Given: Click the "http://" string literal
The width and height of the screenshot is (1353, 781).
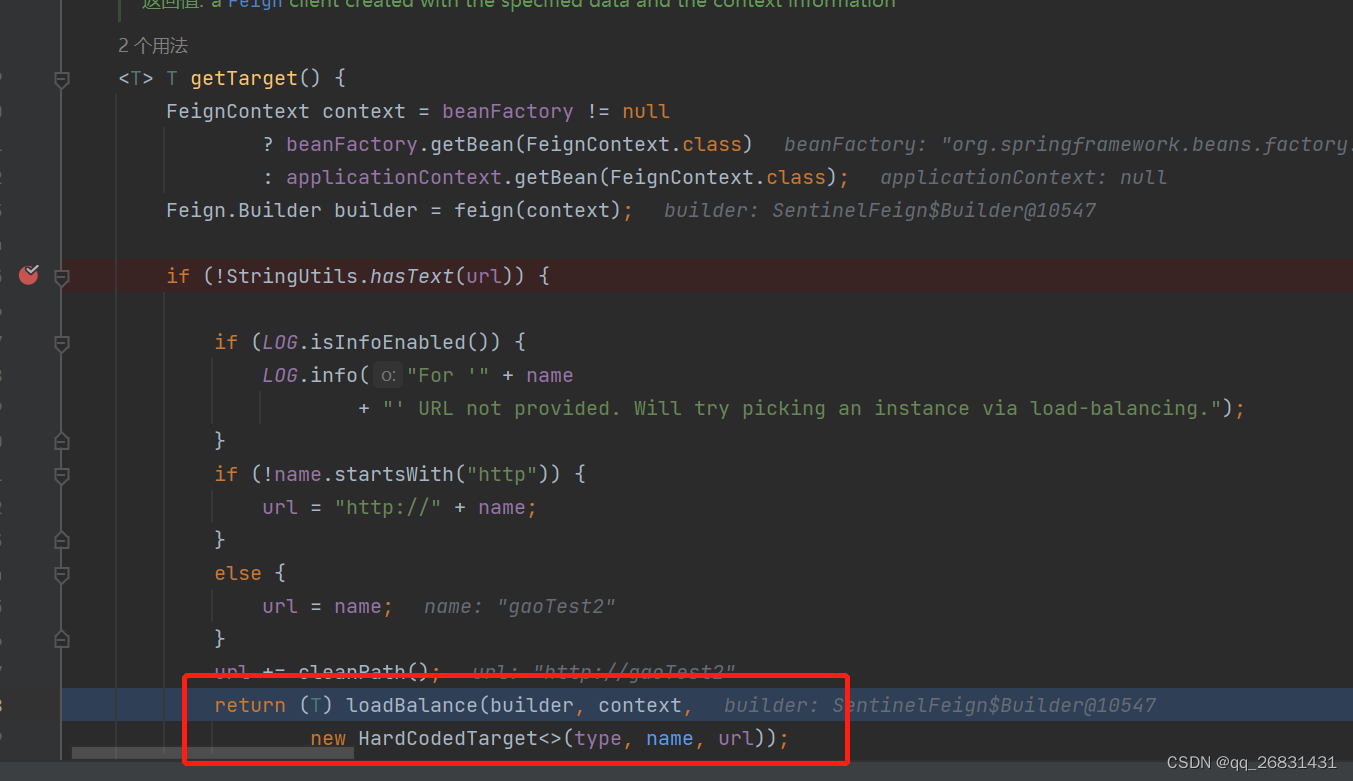Looking at the screenshot, I should point(388,507).
